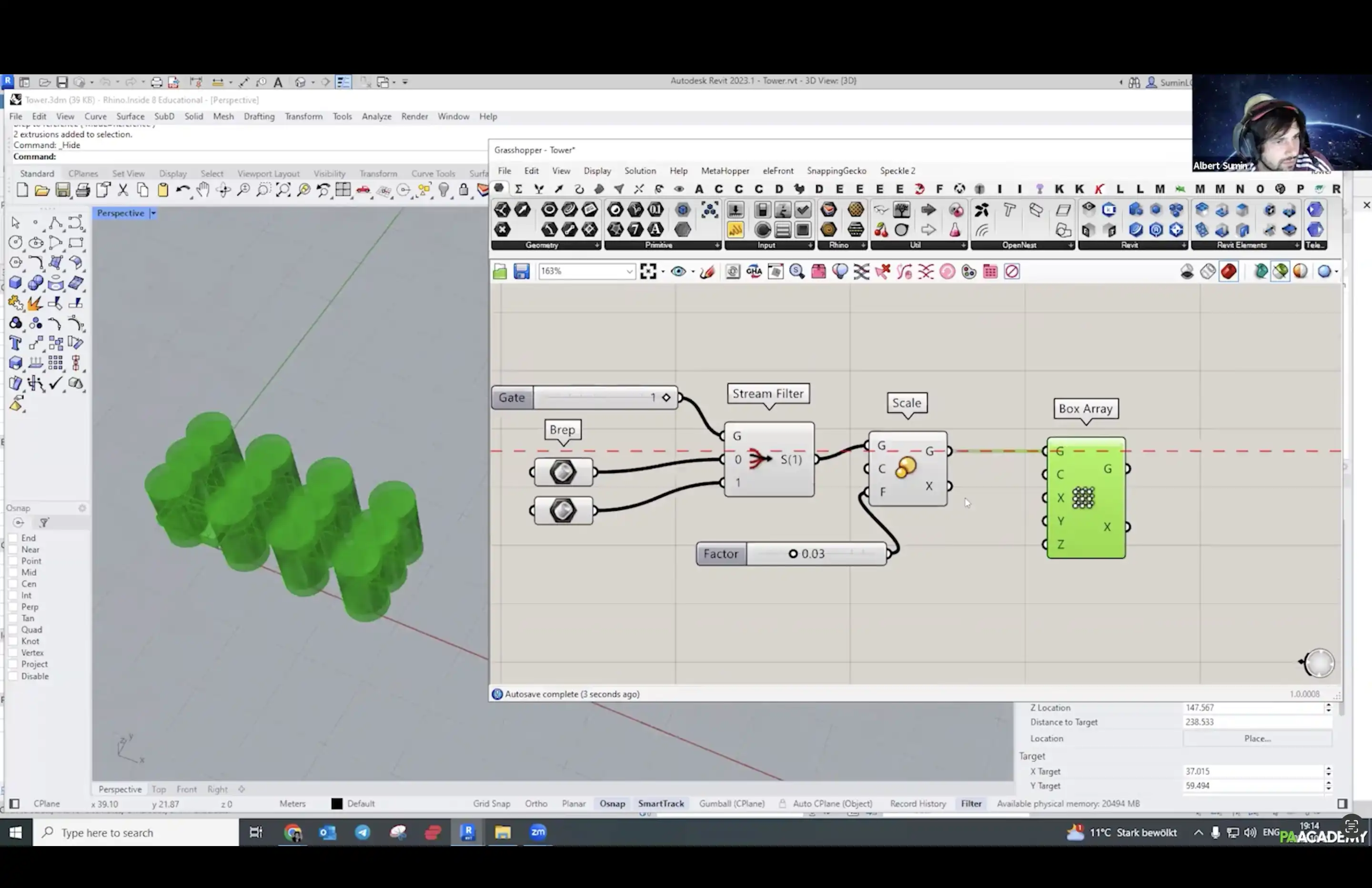1372x888 pixels.
Task: Open the 163% zoom level dropdown
Action: tap(629, 271)
